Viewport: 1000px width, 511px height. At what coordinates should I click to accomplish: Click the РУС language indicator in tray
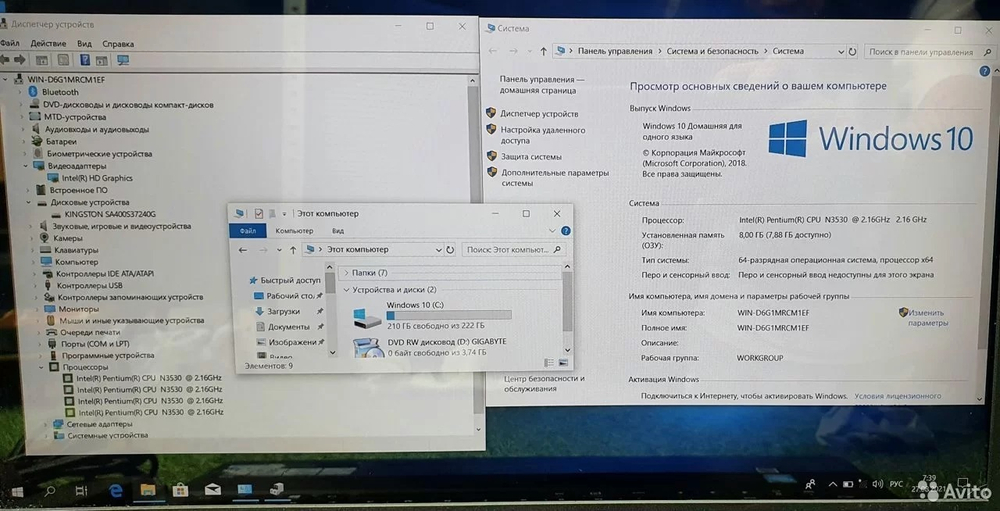pos(896,484)
